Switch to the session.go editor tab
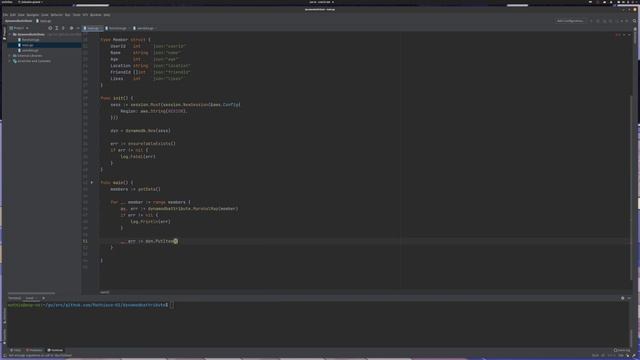Image resolution: width=640 pixels, height=360 pixels. [x=144, y=28]
